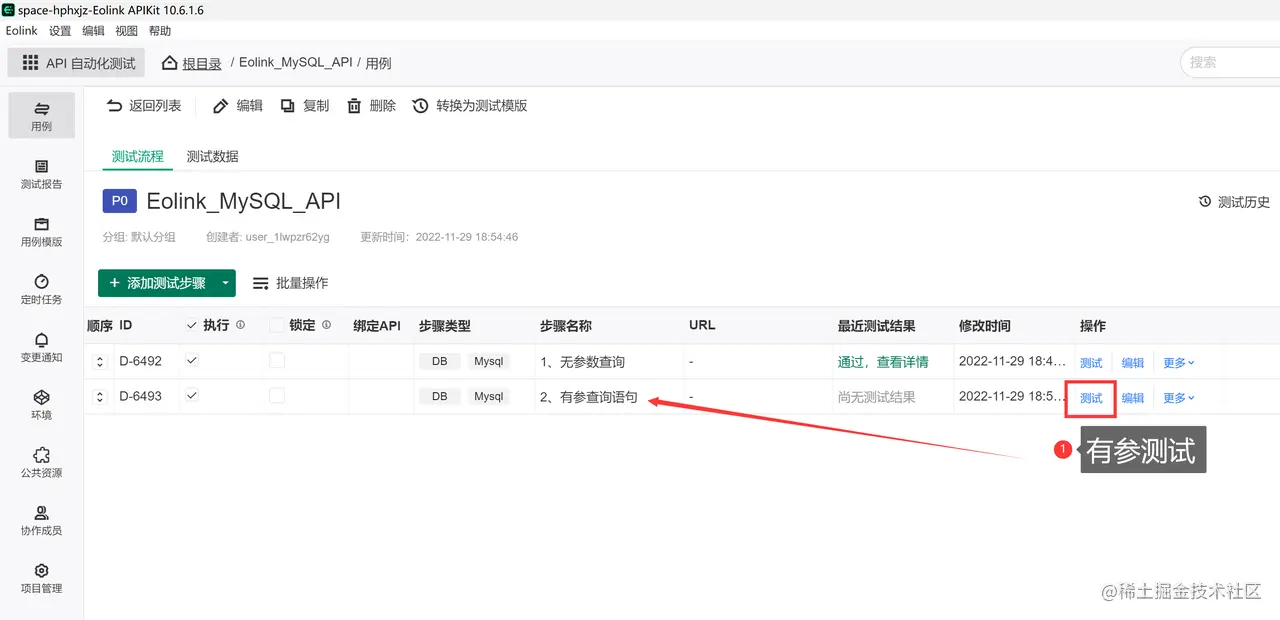Open the 用例 sidebar section
Screen dimensions: 1280x620
coord(41,115)
